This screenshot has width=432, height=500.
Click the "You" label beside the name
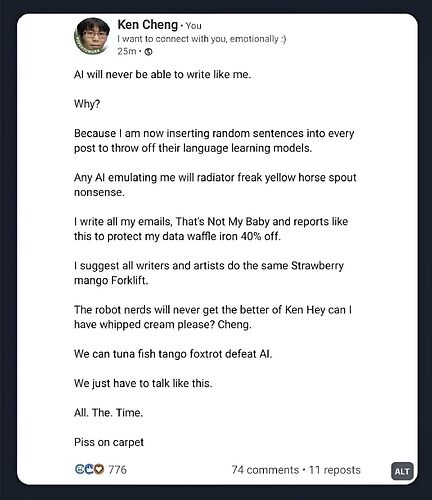193,26
